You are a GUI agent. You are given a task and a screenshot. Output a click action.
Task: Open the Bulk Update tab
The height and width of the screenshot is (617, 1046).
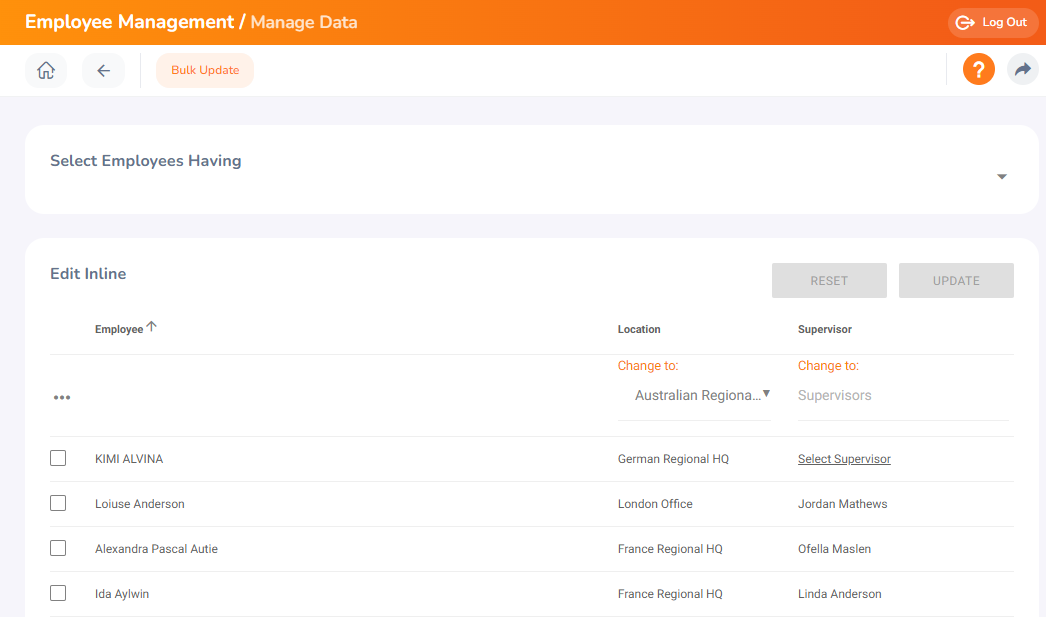point(205,71)
